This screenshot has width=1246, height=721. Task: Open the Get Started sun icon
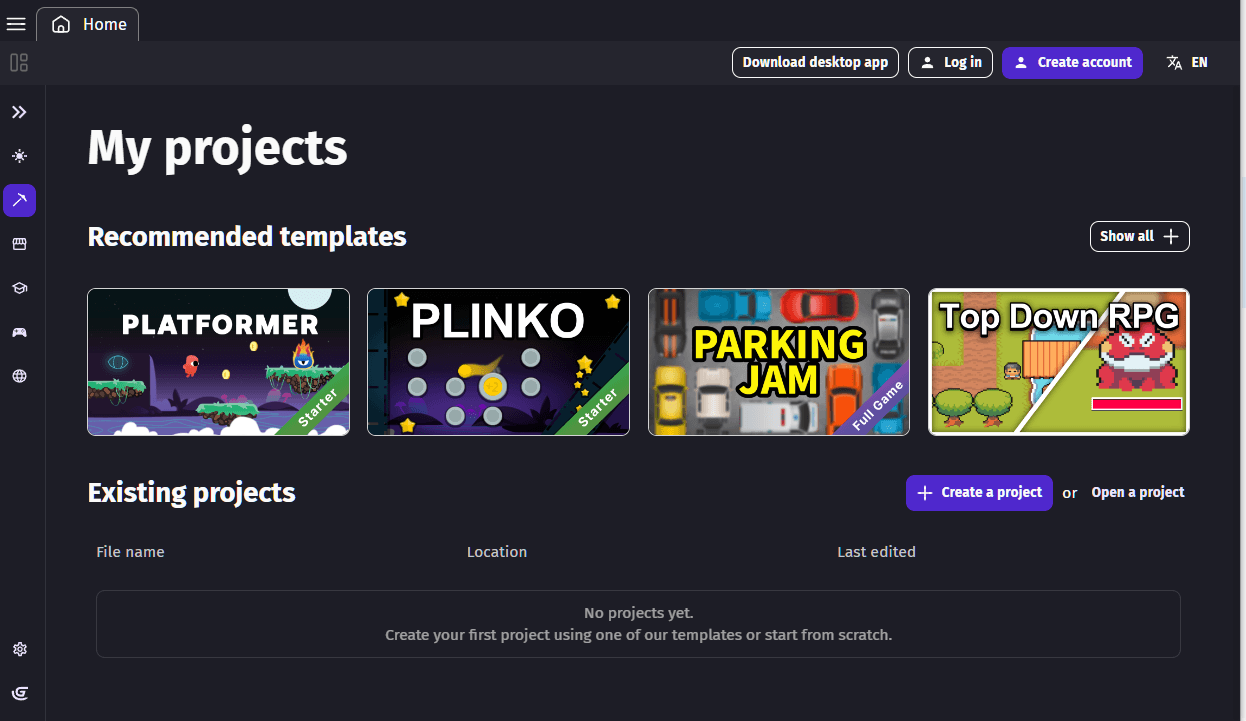click(19, 156)
